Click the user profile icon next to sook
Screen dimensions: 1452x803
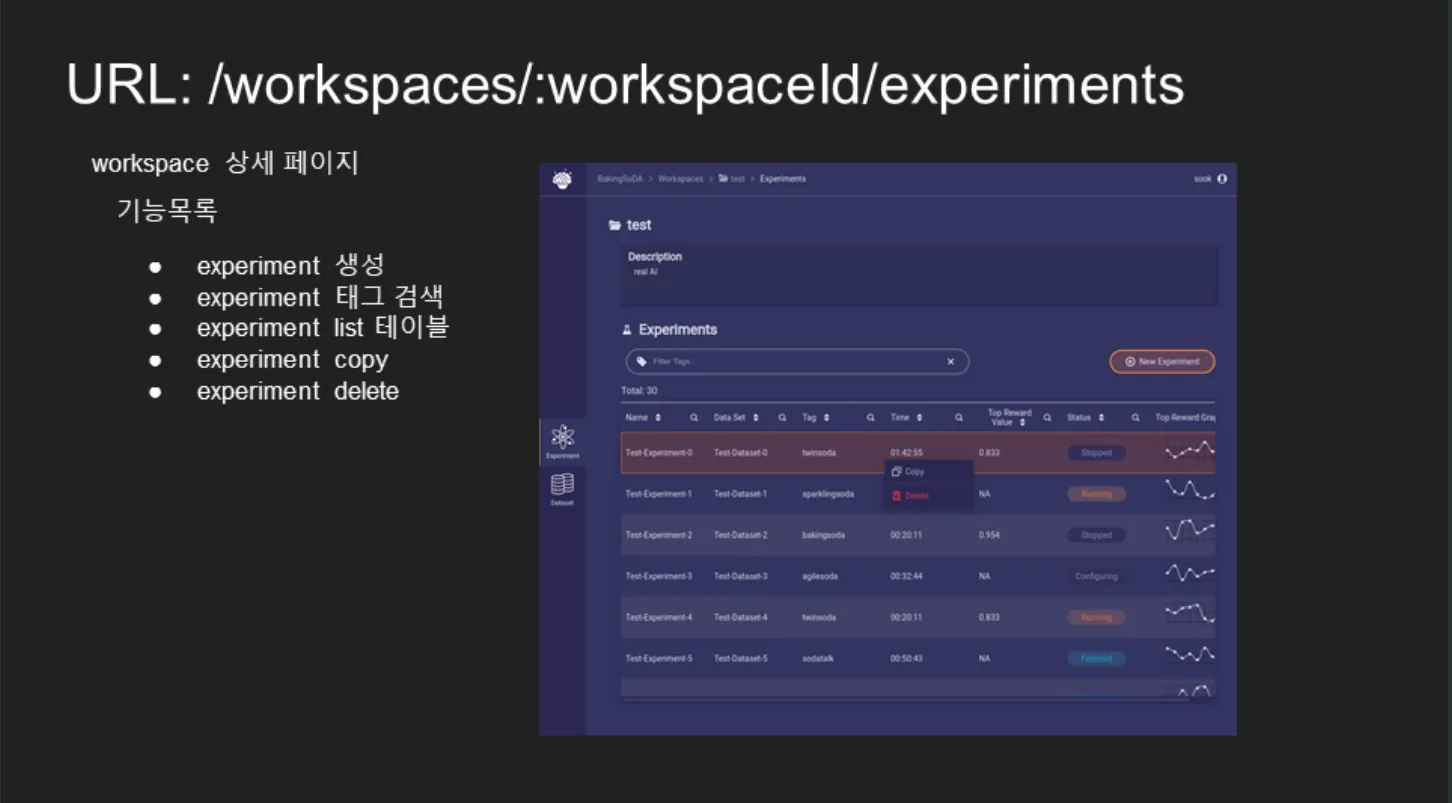[x=1222, y=179]
